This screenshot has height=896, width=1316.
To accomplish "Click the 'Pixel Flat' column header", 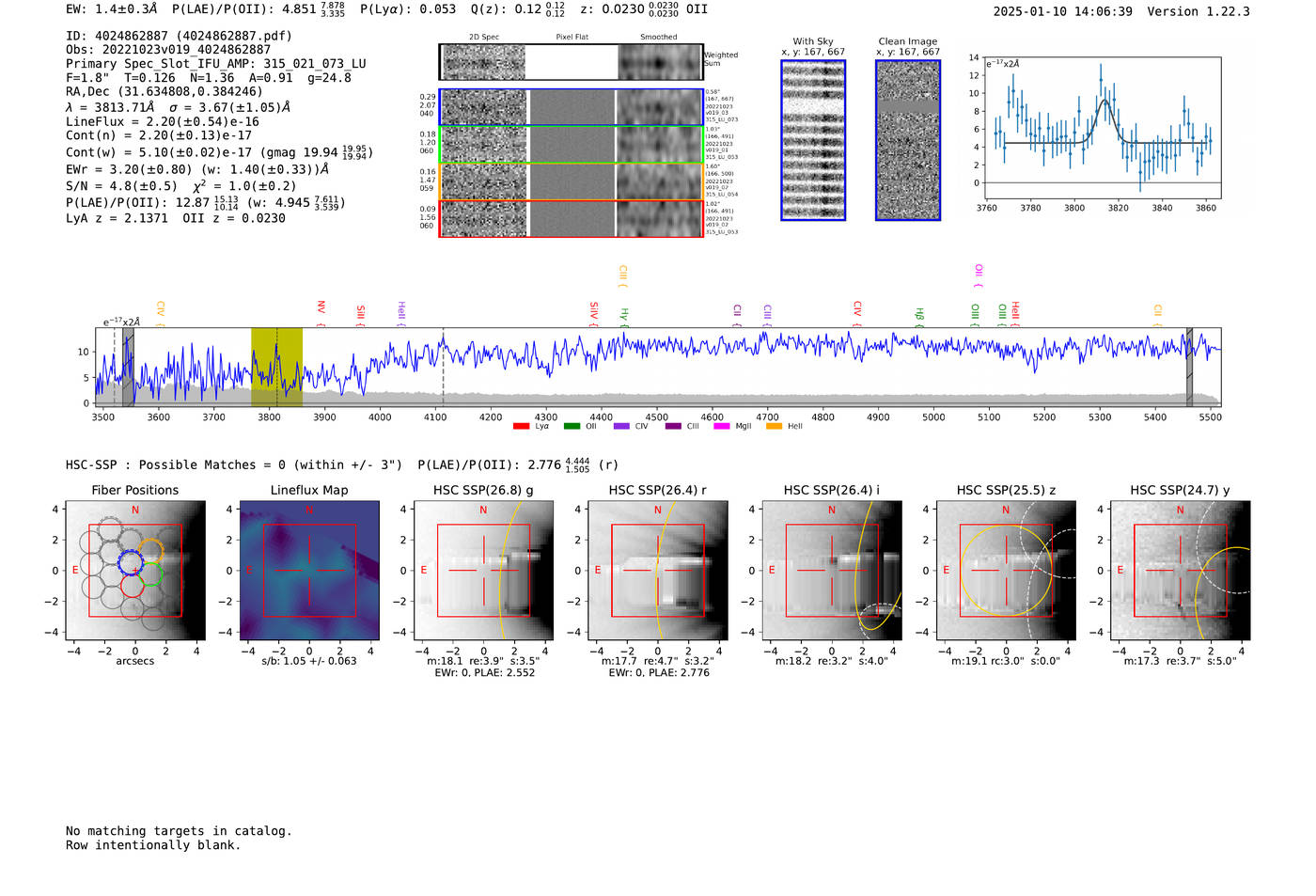I will coord(572,38).
